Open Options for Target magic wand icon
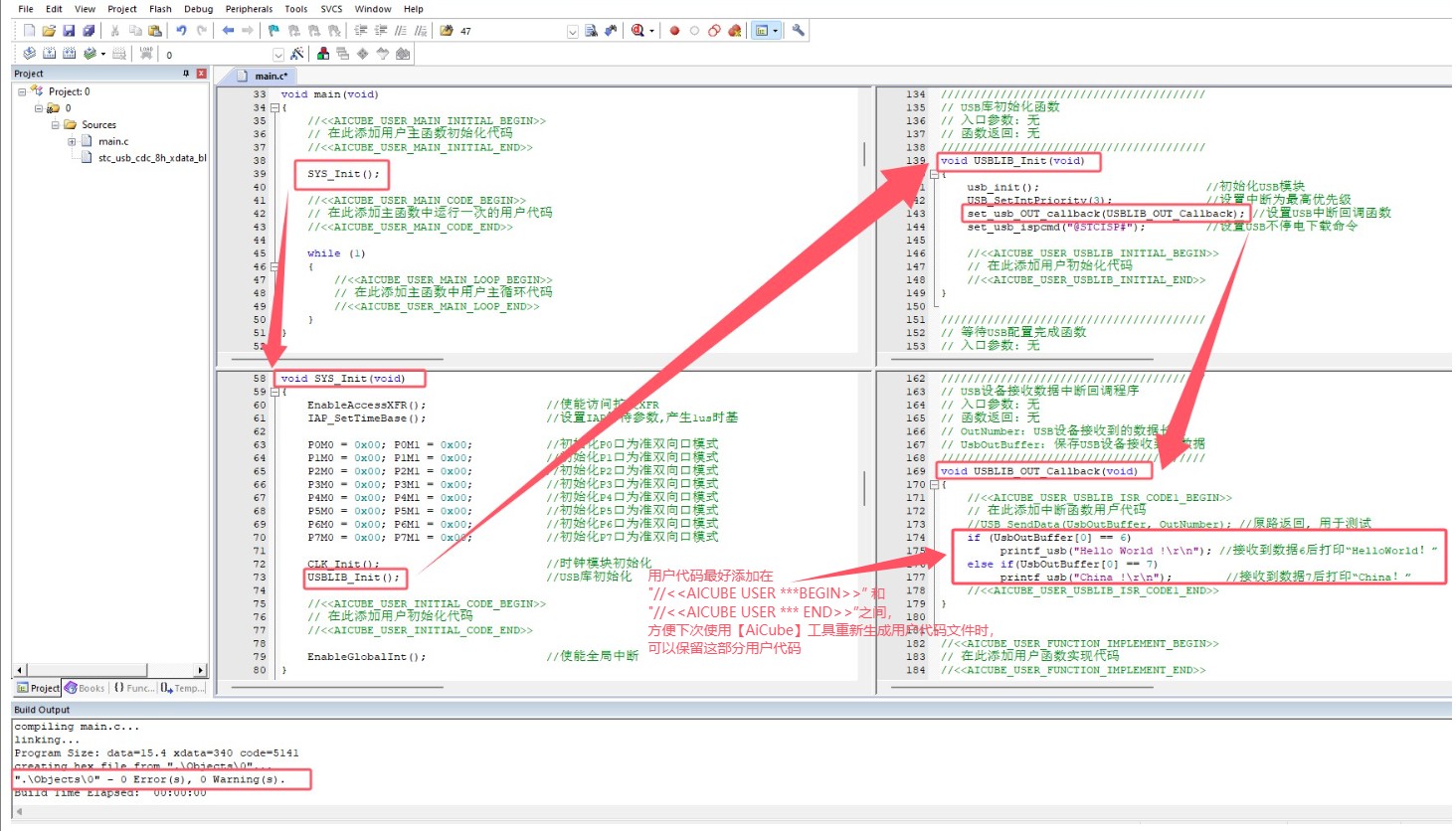Viewport: 1456px width, 831px height. pos(296,54)
